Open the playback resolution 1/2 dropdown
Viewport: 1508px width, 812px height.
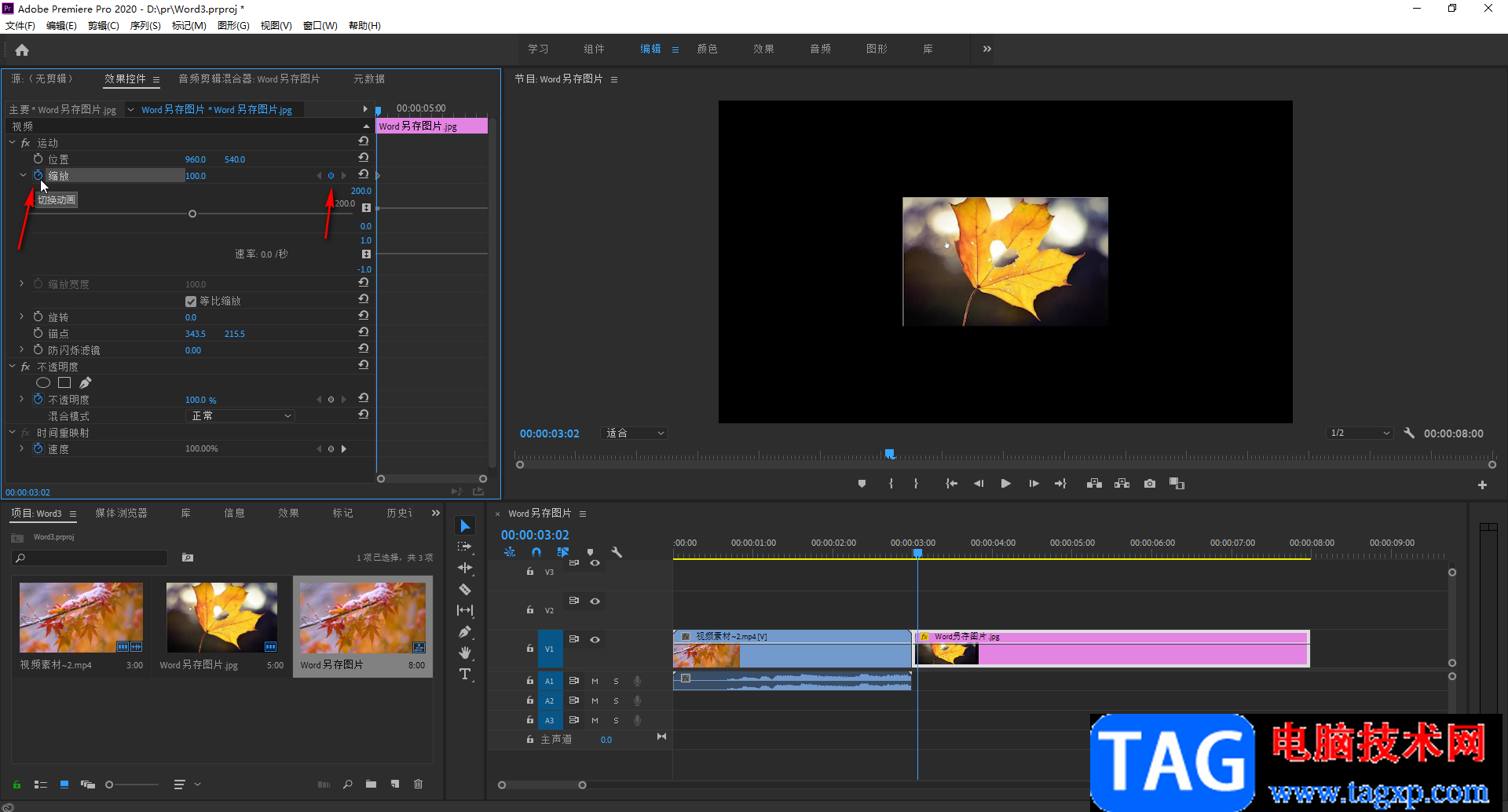(x=1360, y=433)
